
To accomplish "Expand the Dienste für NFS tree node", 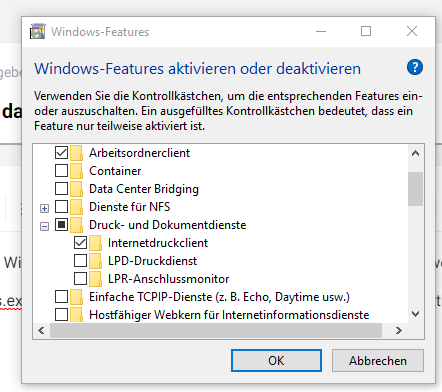I will click(44, 209).
